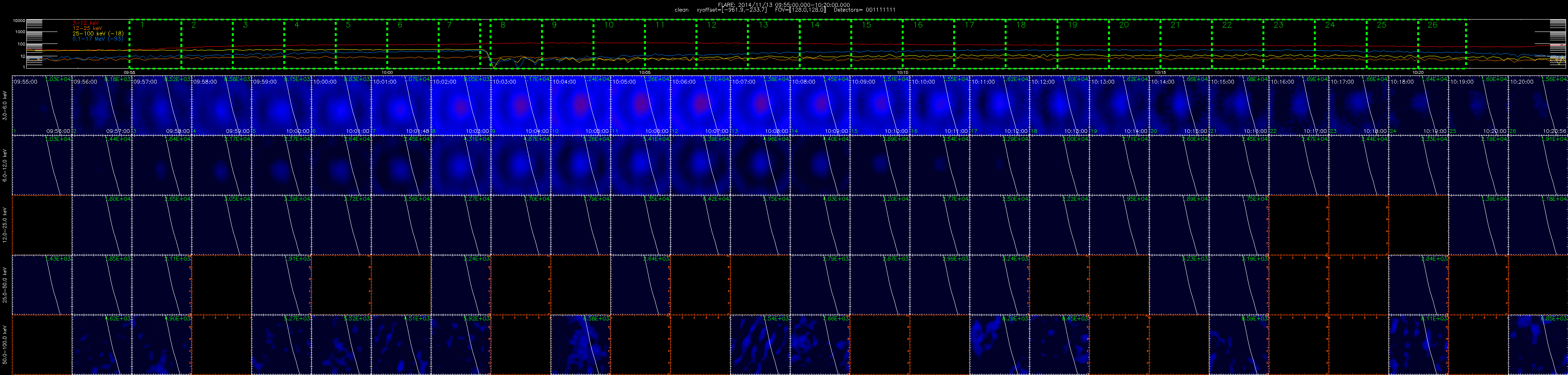Select the 6.0-12.0 keV image labeled 1.44E+04
This screenshot has width=1568, height=375.
[x=102, y=165]
